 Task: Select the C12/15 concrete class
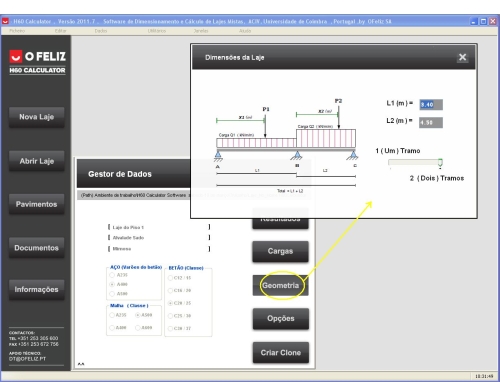170,278
